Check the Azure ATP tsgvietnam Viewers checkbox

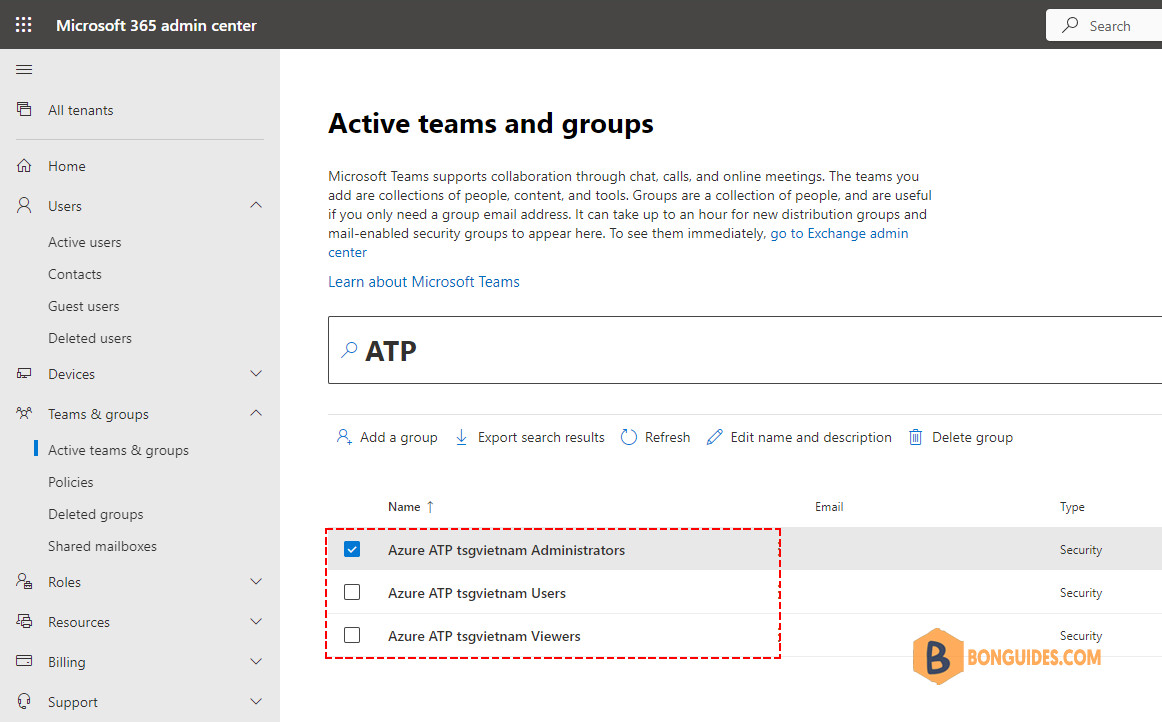352,635
